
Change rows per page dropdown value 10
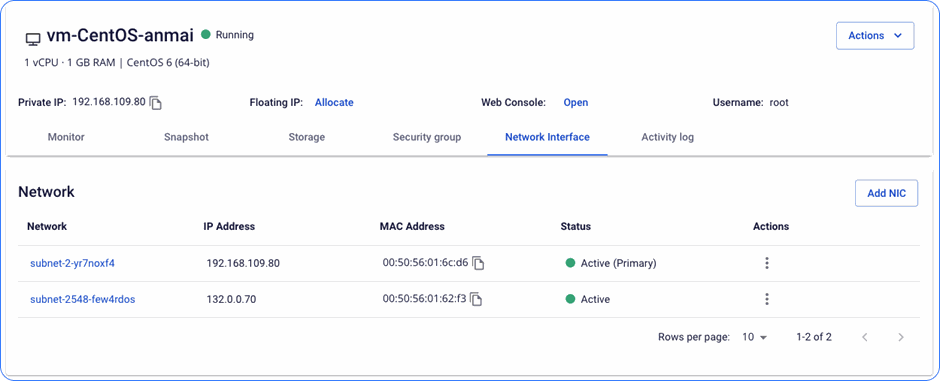(754, 337)
